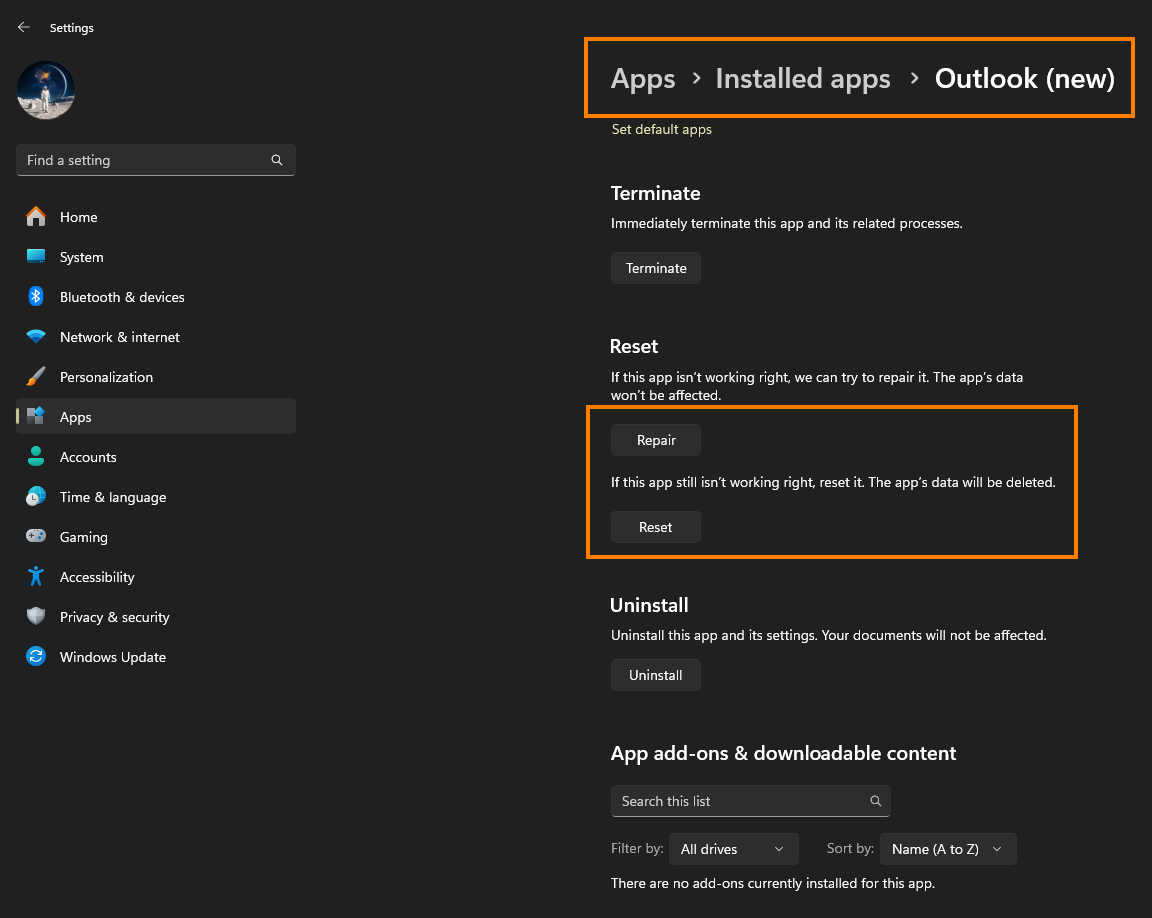Open the Set default apps link

click(x=662, y=129)
